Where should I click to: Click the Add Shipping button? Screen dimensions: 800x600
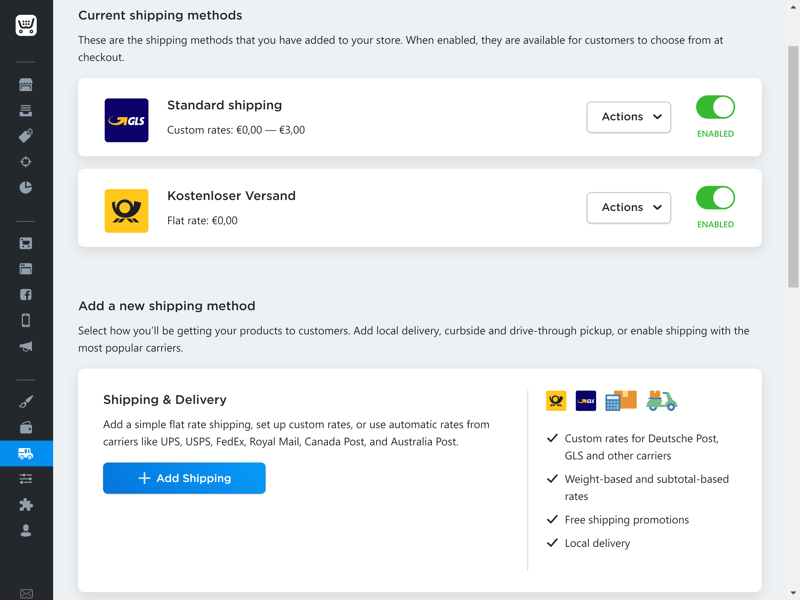tap(184, 478)
